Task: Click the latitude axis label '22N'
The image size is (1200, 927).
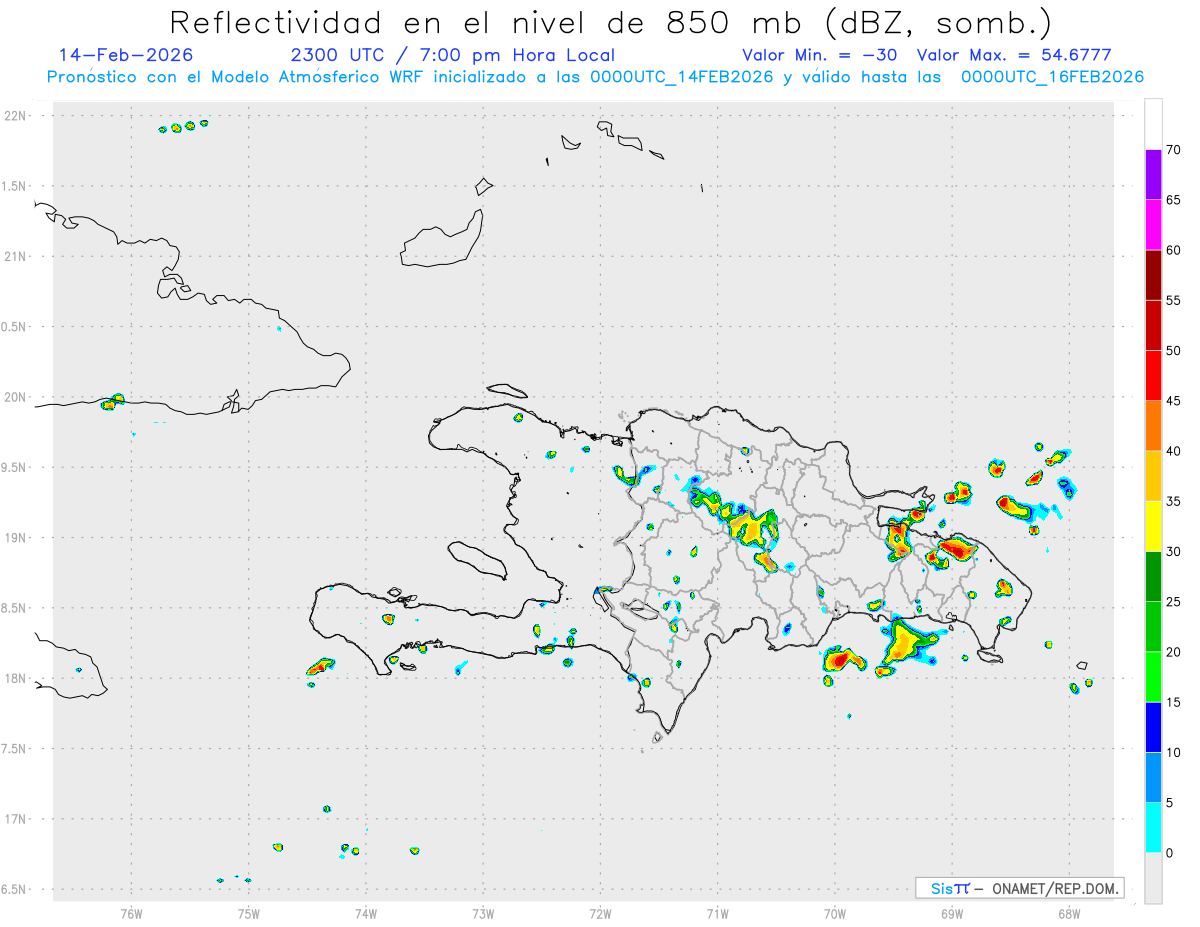Action: coord(17,116)
